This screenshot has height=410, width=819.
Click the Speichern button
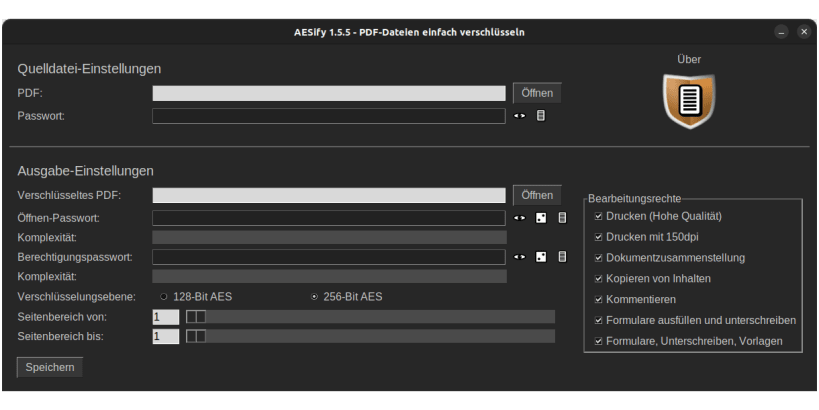[x=50, y=367]
